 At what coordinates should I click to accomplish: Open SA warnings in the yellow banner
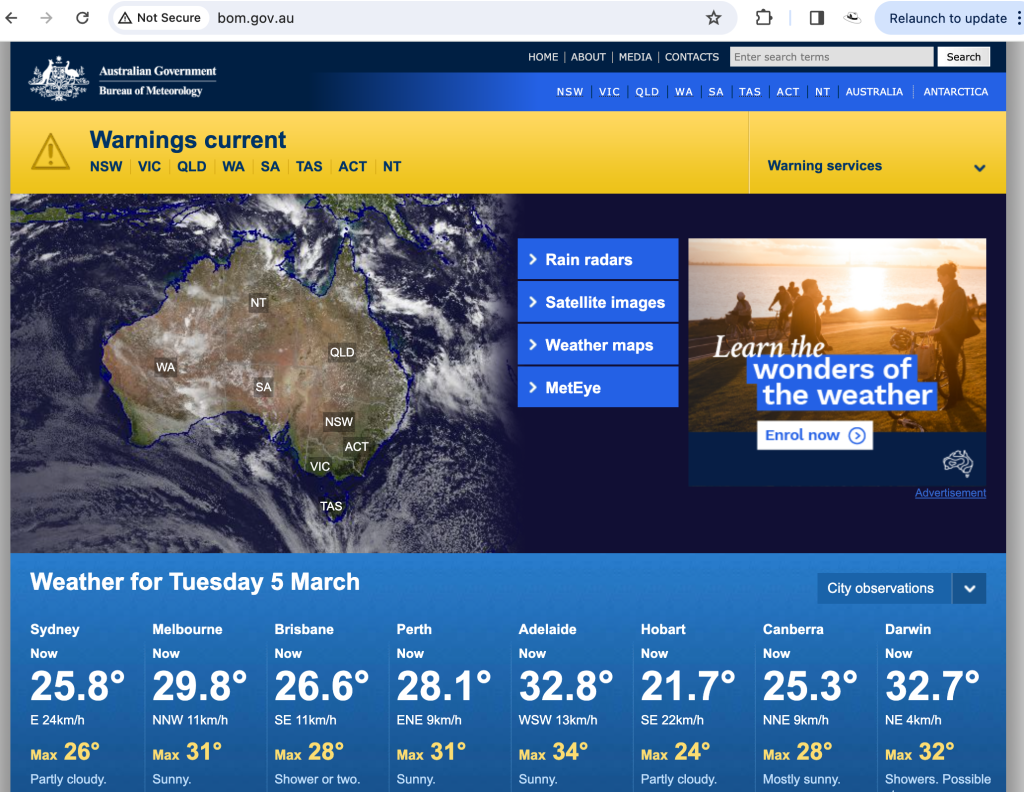(x=270, y=166)
